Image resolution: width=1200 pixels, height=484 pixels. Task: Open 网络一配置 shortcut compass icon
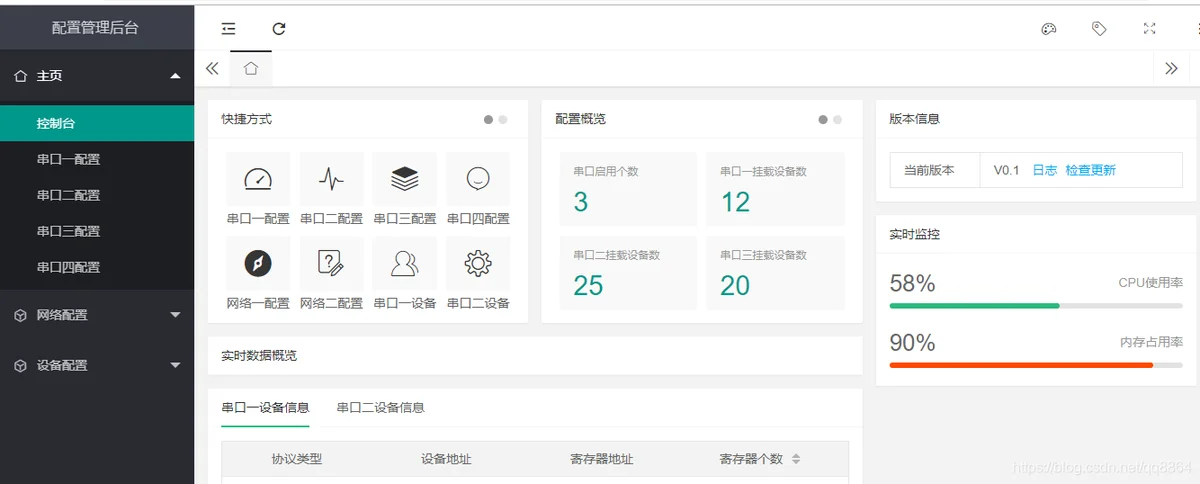(258, 263)
